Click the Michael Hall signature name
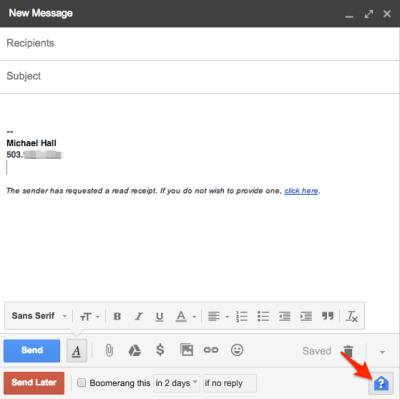Viewport: 400px width, 399px height. tap(31, 143)
